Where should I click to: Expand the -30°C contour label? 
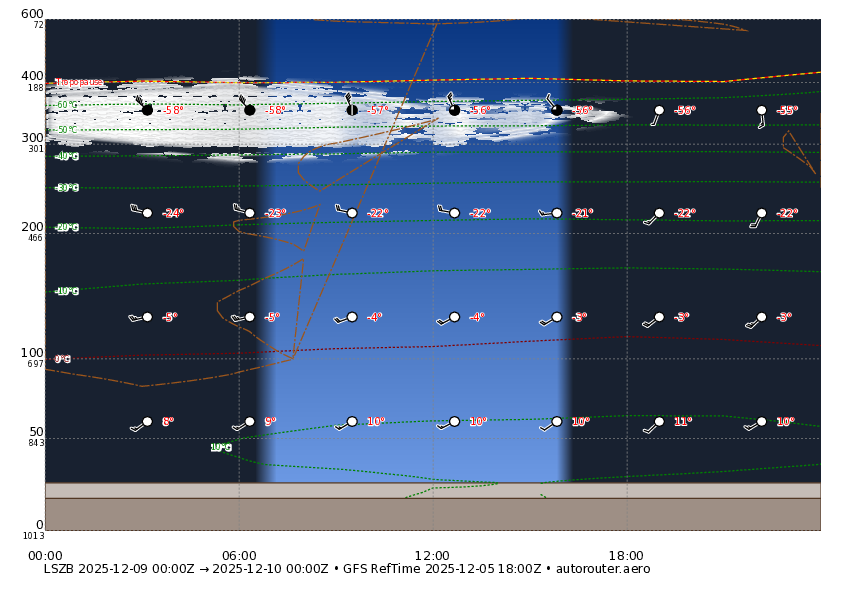(66, 189)
